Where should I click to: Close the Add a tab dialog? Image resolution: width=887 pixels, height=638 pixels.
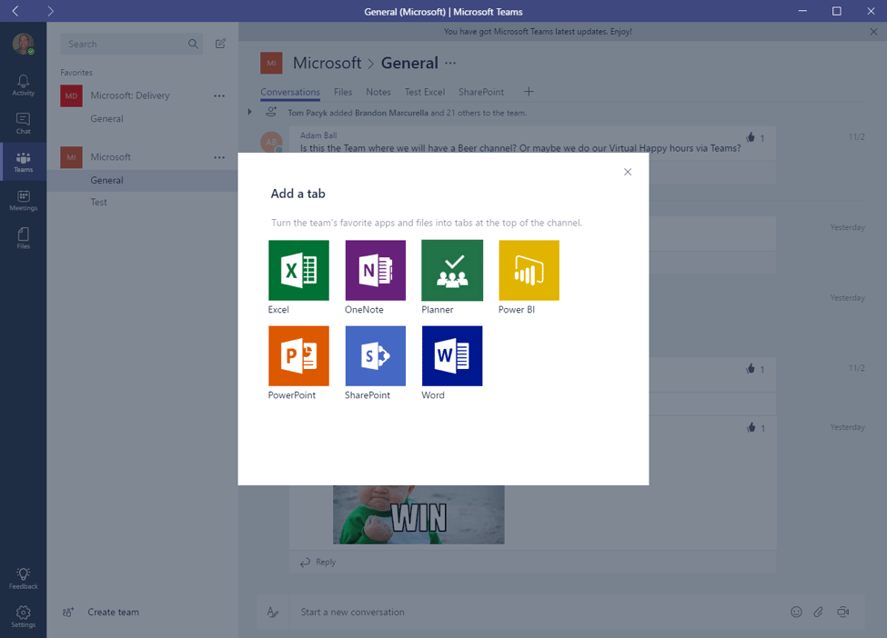627,172
